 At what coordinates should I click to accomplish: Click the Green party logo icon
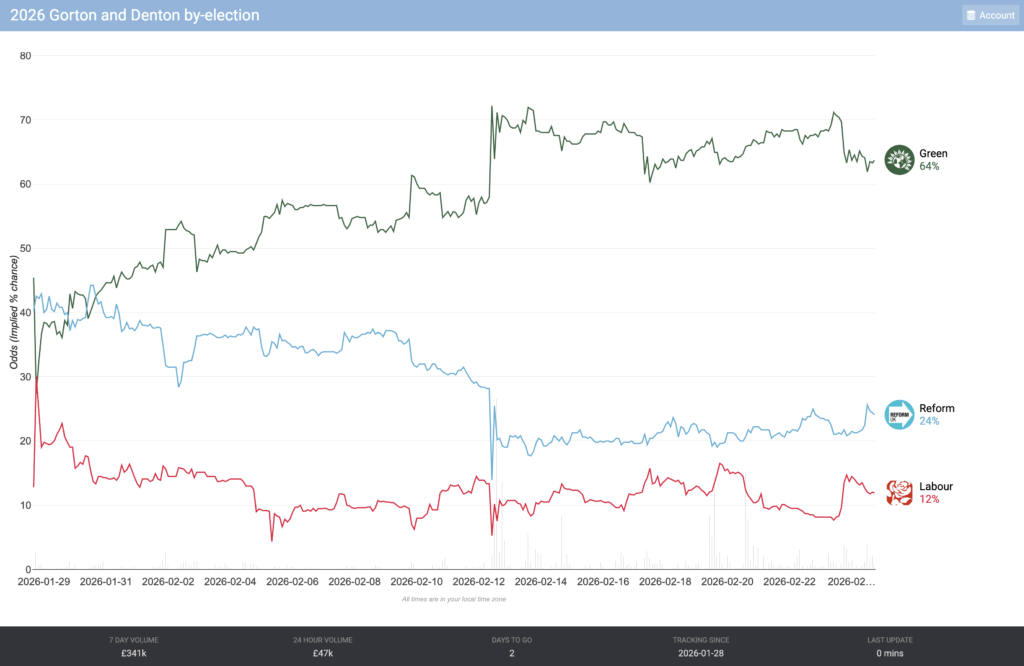pyautogui.click(x=900, y=160)
